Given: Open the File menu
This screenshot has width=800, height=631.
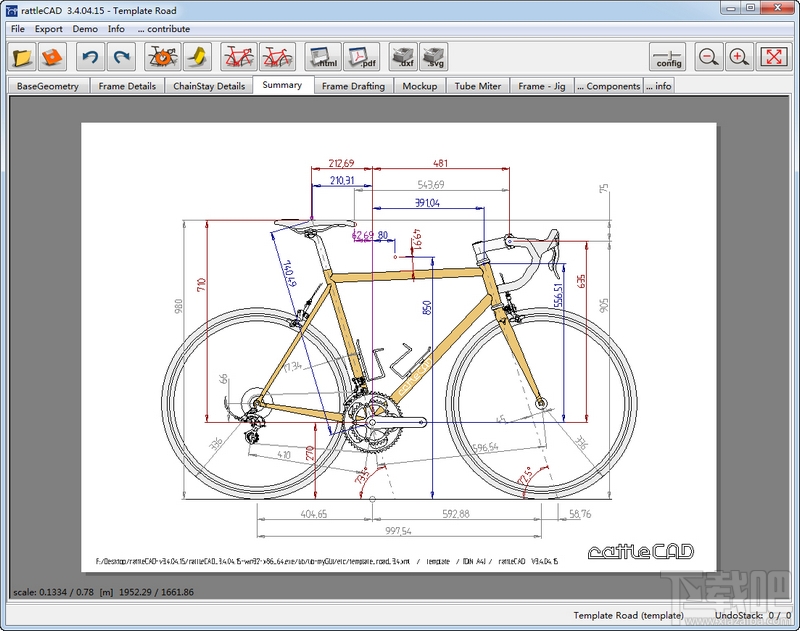Looking at the screenshot, I should 17,29.
